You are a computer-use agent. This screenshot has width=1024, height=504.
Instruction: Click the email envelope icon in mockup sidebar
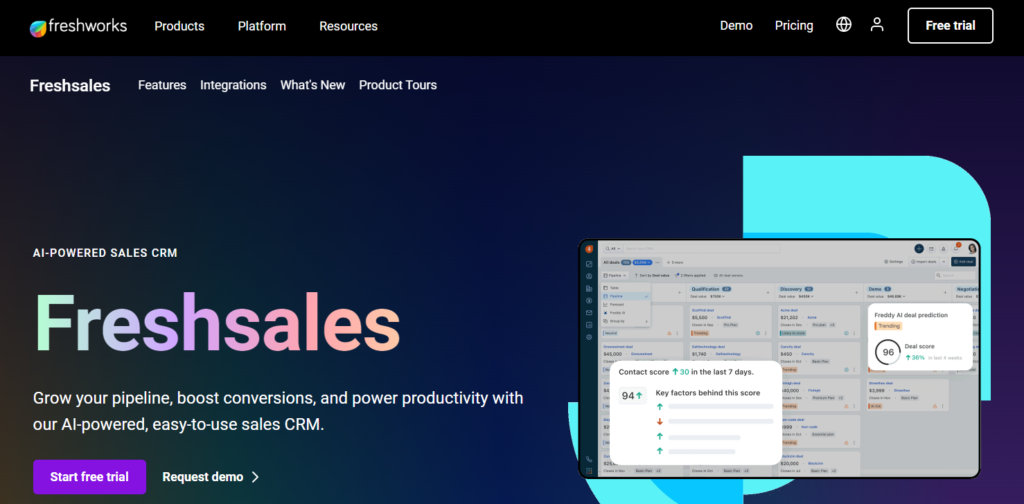coord(589,313)
